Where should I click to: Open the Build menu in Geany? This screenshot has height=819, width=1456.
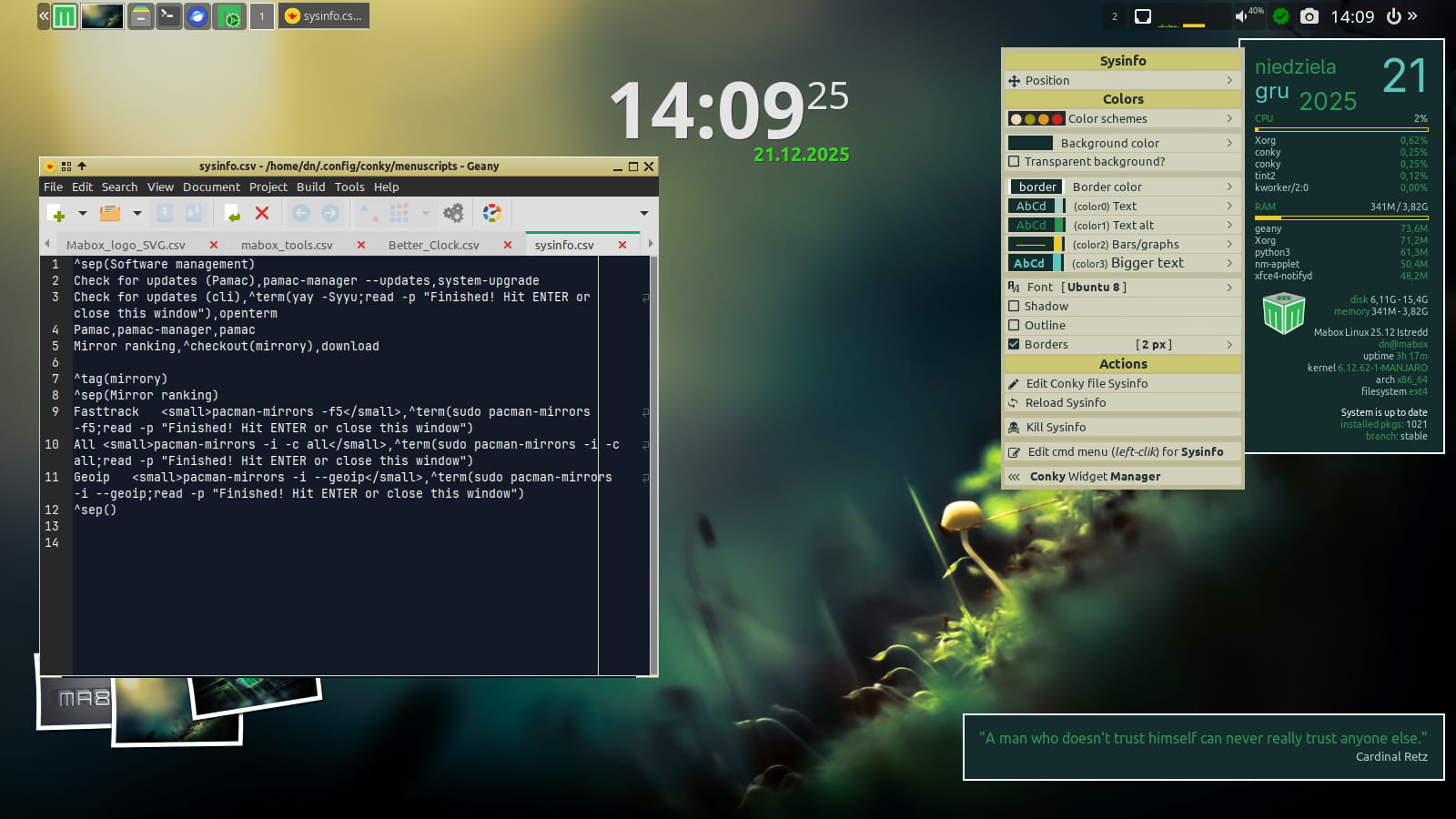tap(310, 187)
